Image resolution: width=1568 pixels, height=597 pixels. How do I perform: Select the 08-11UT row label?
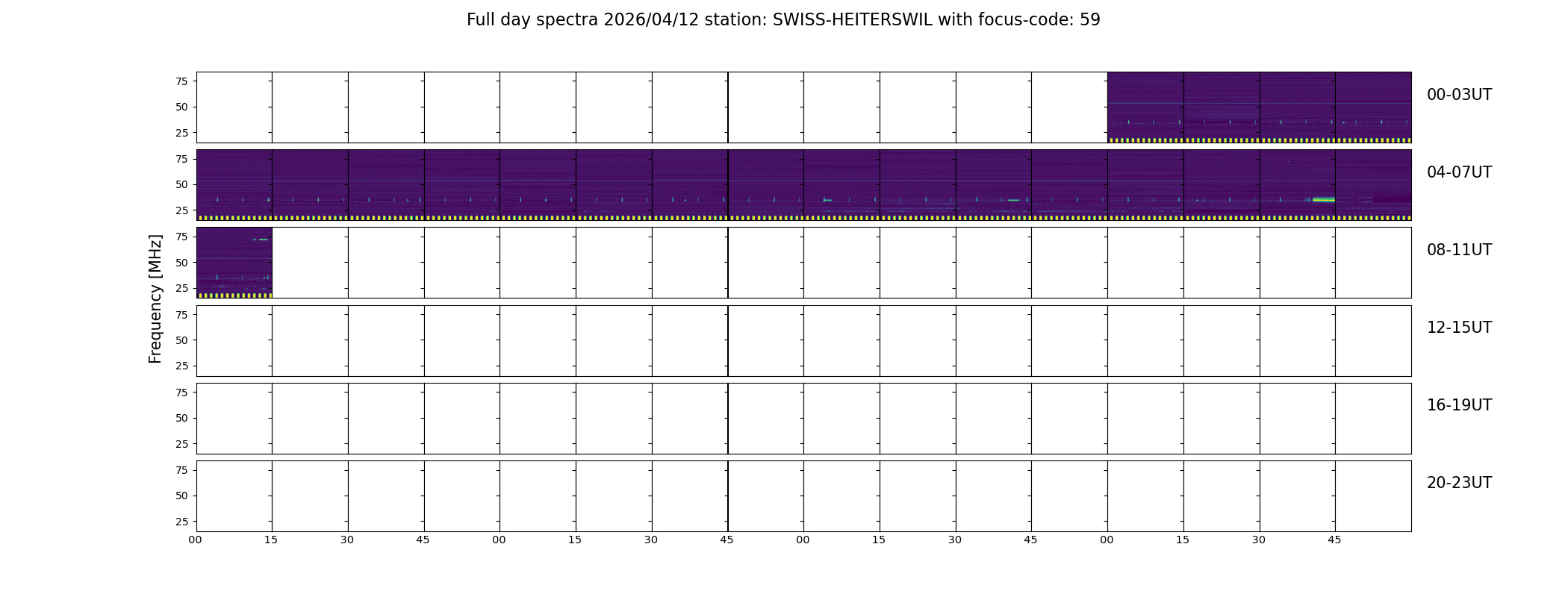1459,250
